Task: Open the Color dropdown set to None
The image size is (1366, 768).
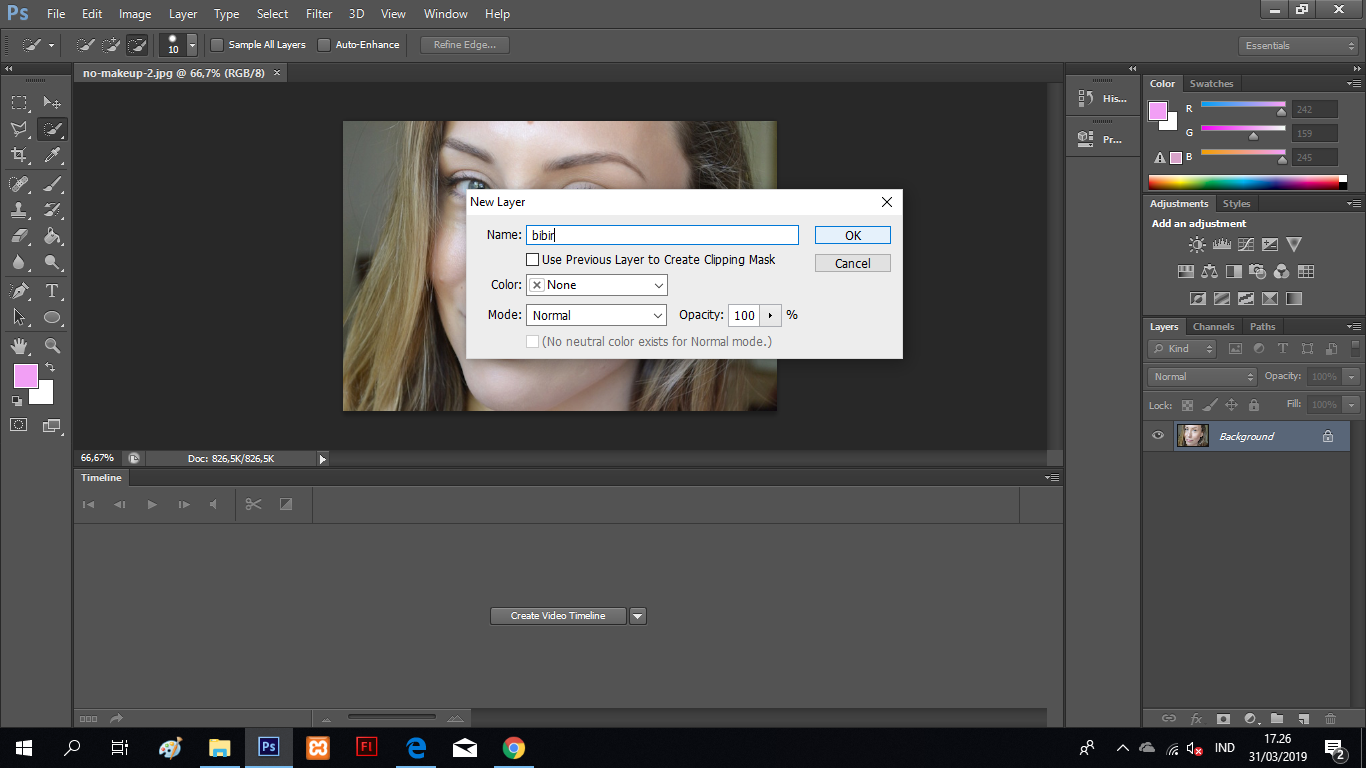Action: pyautogui.click(x=596, y=284)
